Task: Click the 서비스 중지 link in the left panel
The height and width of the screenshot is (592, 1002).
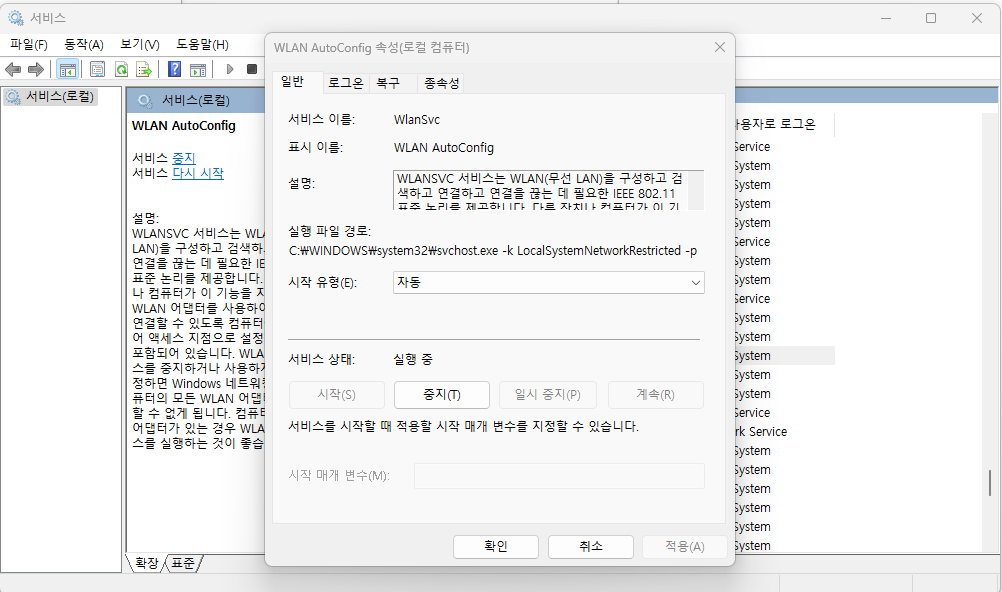Action: [x=184, y=158]
